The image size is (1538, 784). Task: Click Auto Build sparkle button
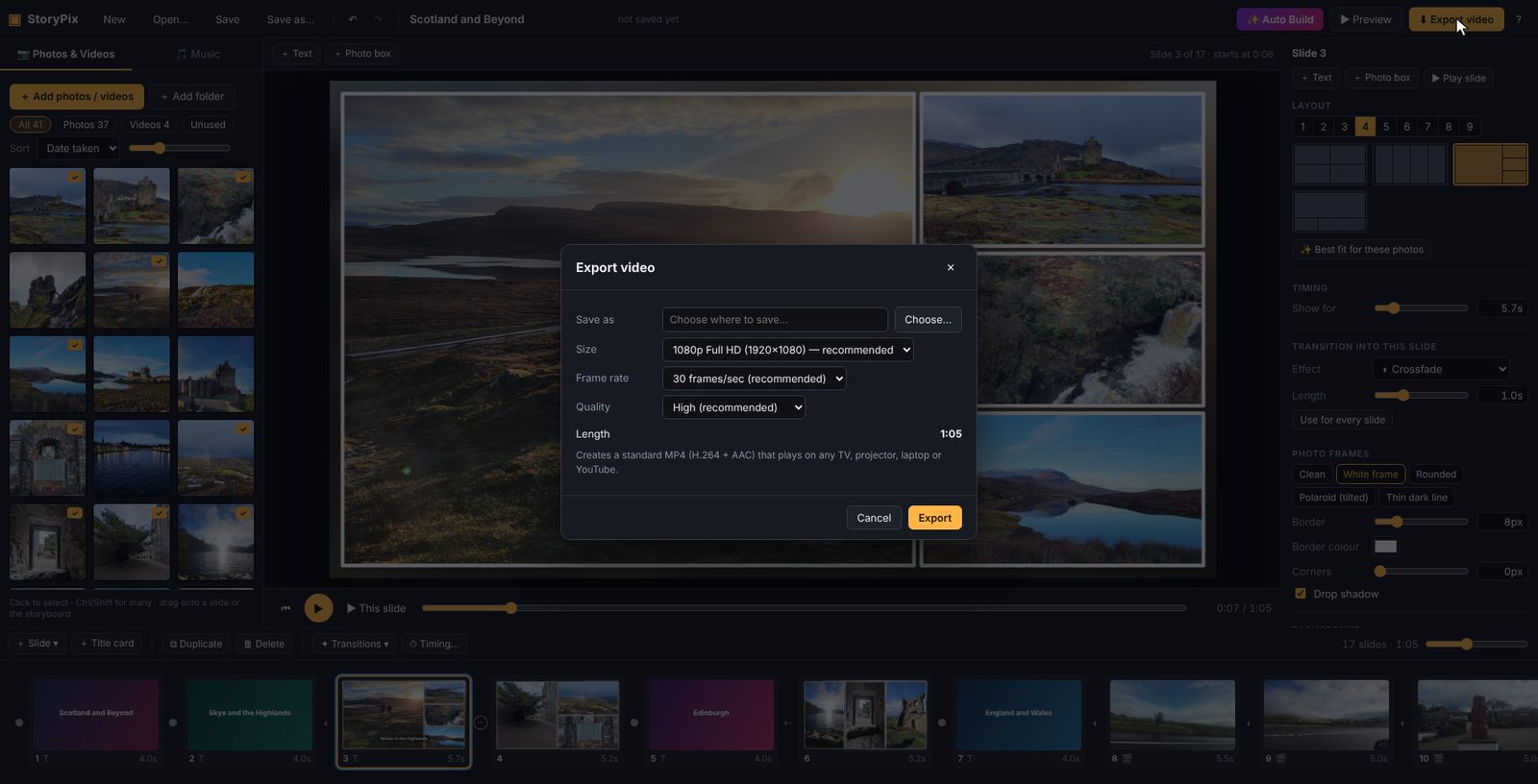pyautogui.click(x=1279, y=19)
